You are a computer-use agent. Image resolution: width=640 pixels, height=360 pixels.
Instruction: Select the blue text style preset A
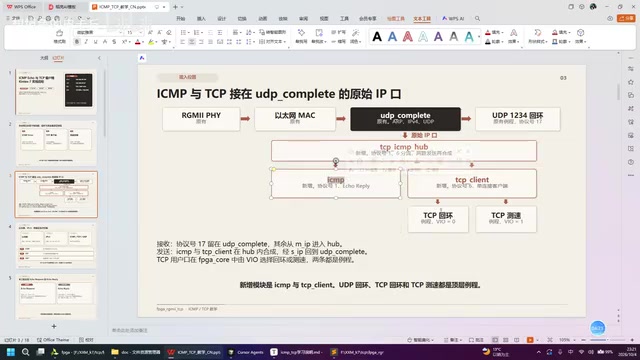[x=392, y=37]
